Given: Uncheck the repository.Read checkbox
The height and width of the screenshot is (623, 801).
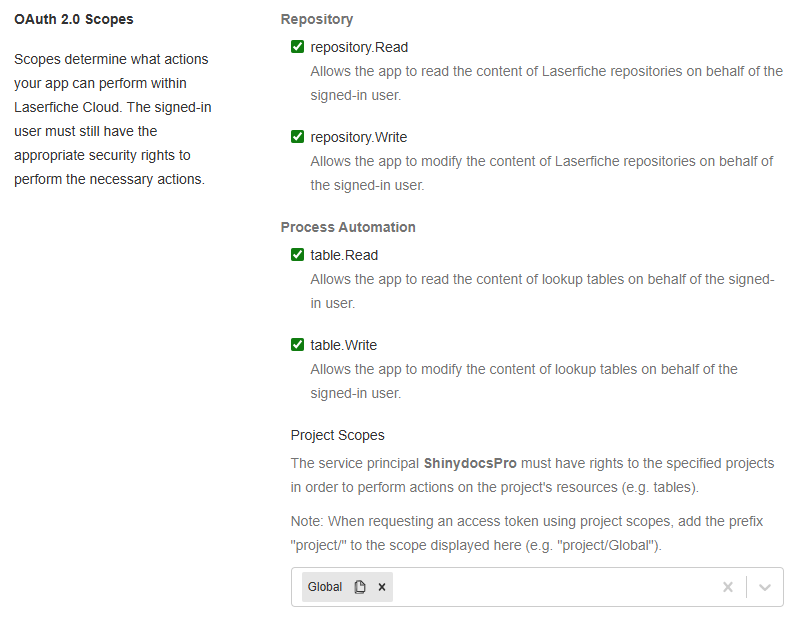Looking at the screenshot, I should [297, 47].
